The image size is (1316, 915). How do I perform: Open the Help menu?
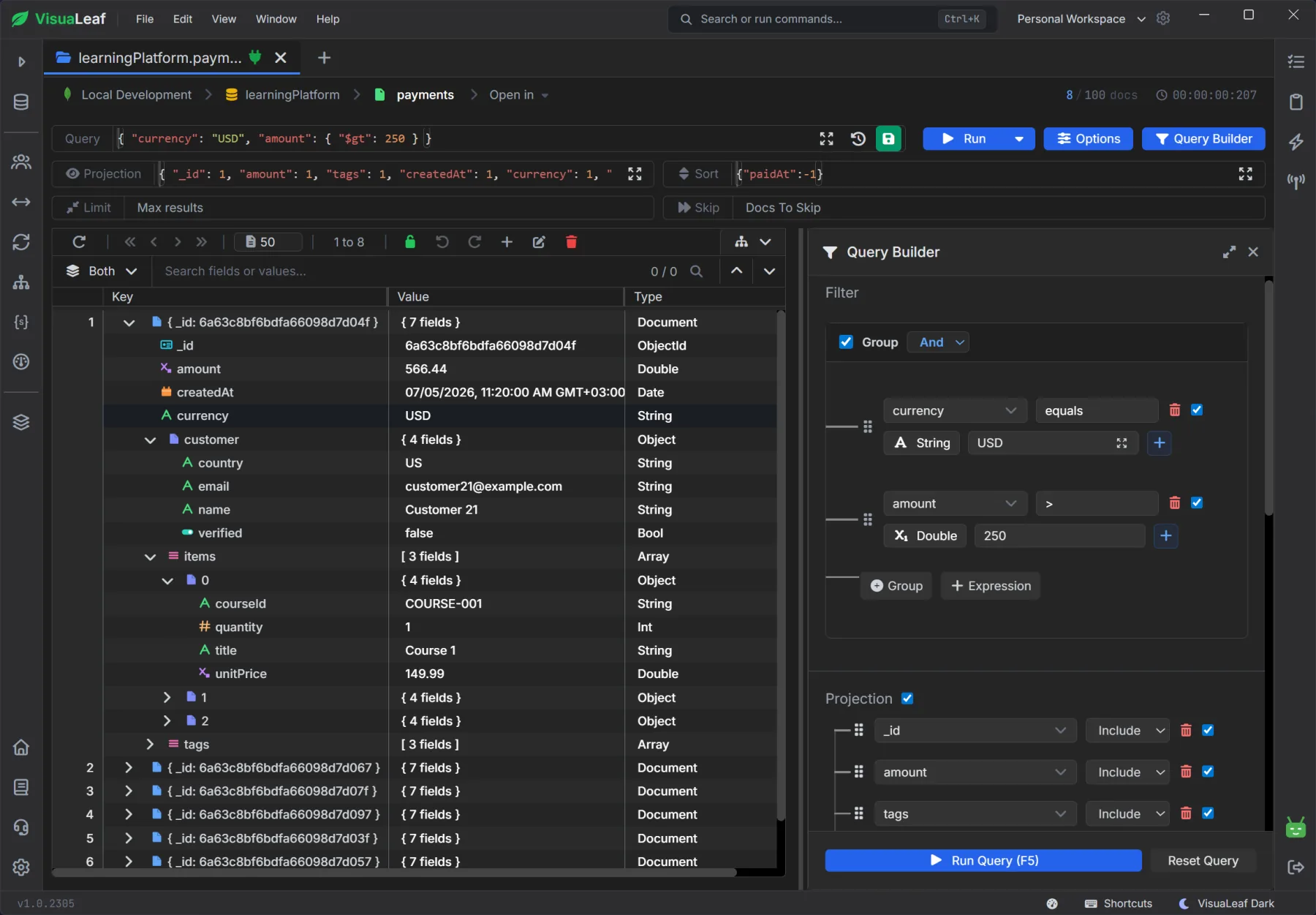click(328, 19)
